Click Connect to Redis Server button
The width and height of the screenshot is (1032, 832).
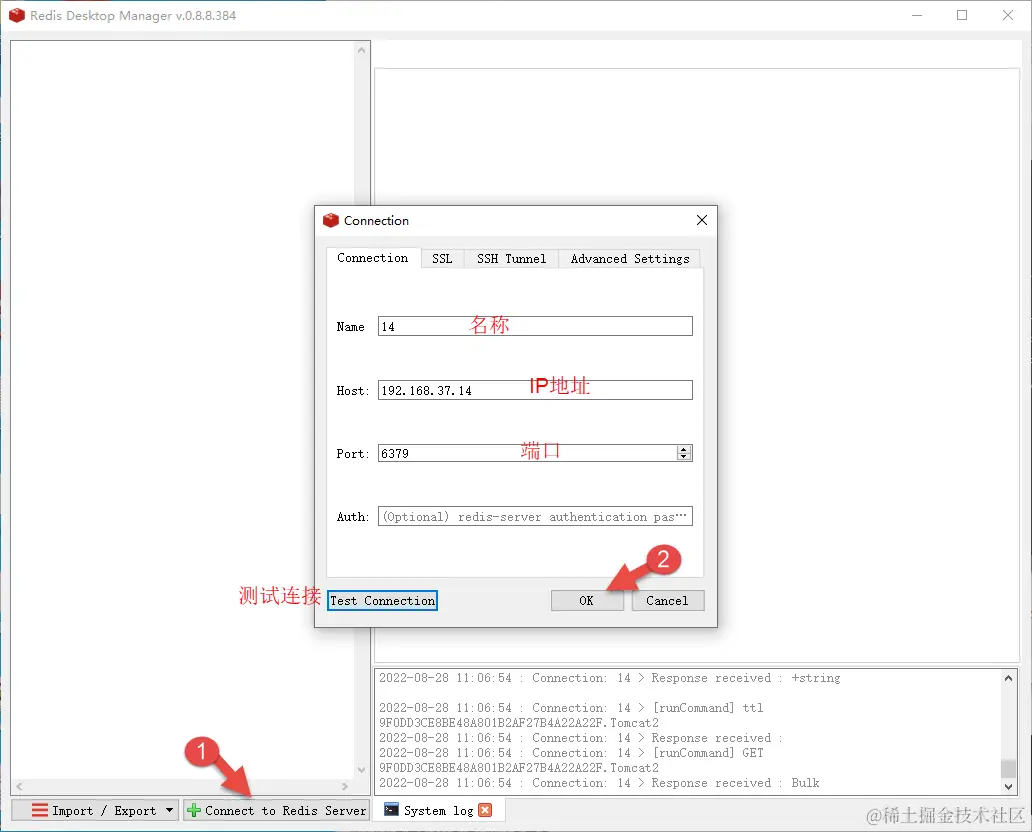(276, 810)
